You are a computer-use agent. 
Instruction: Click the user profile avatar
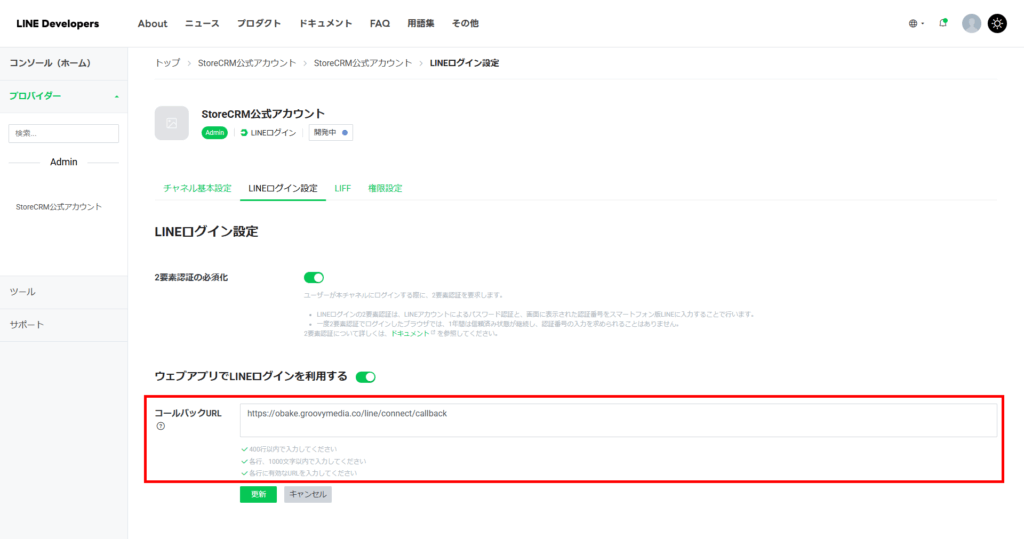tap(971, 23)
